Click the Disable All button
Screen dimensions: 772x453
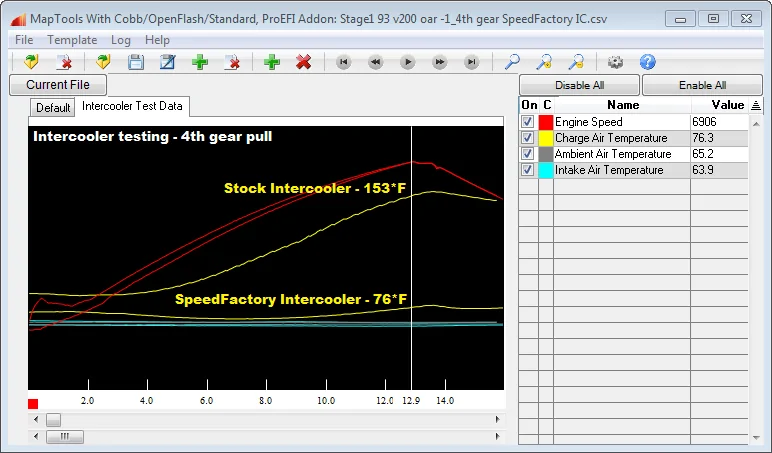coord(579,85)
